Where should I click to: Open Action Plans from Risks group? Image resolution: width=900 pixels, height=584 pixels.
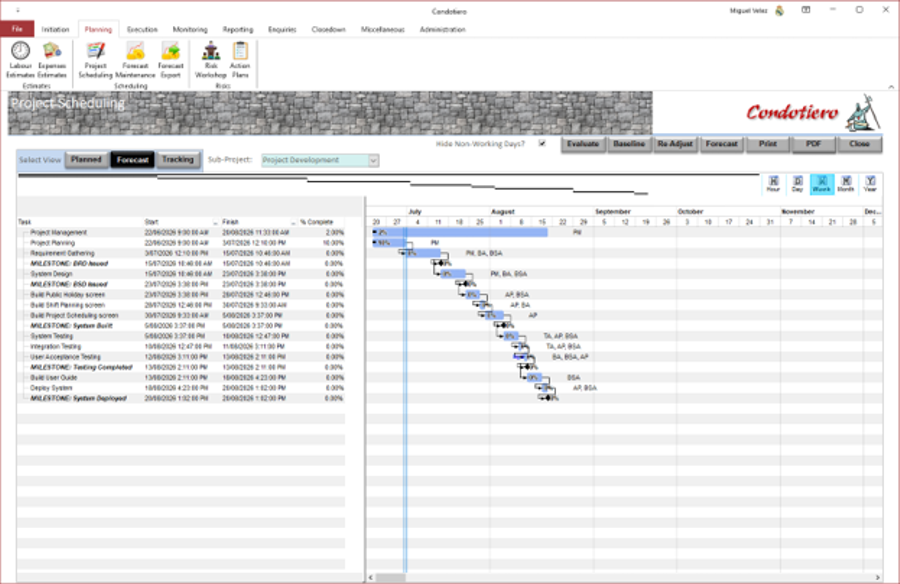click(x=240, y=60)
